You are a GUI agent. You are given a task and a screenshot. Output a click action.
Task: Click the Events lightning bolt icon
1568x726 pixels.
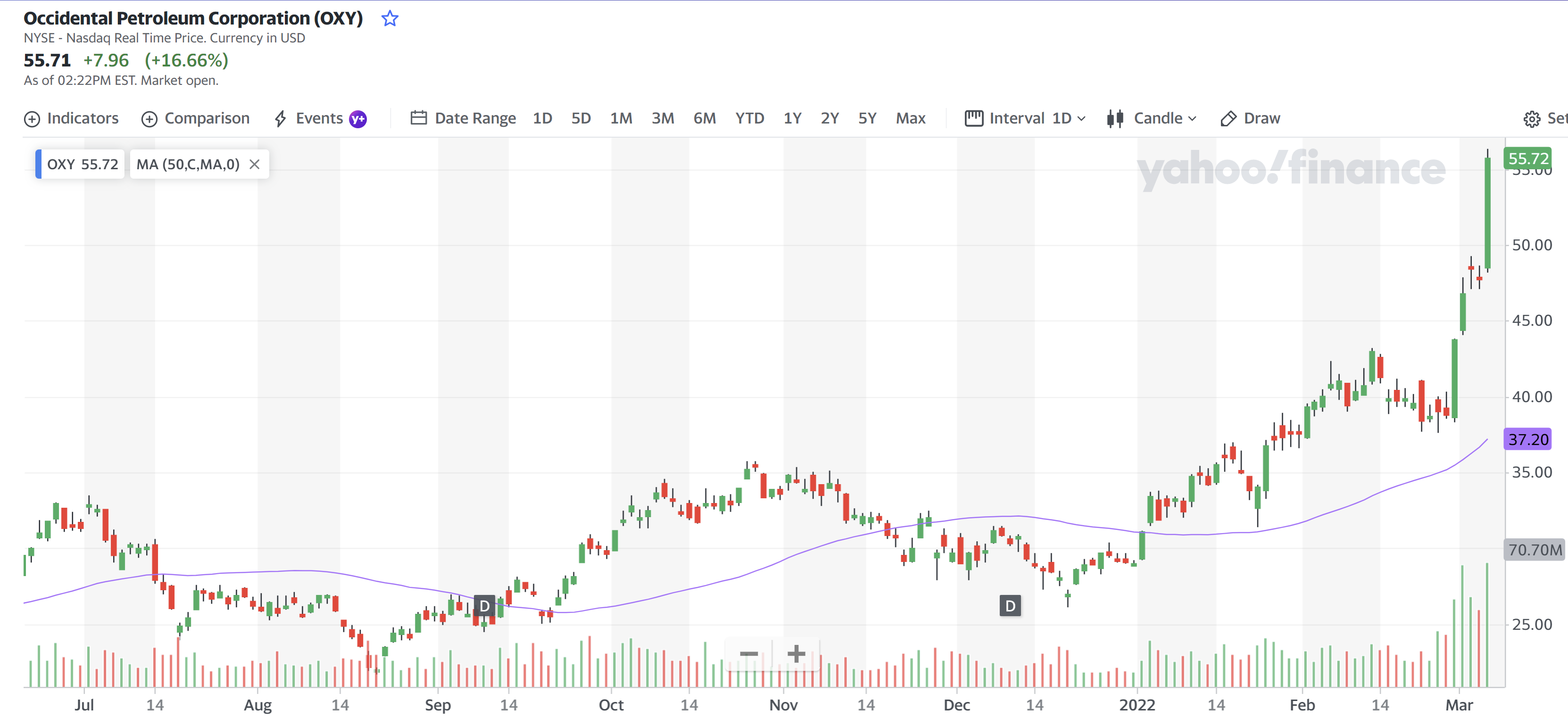[x=280, y=119]
